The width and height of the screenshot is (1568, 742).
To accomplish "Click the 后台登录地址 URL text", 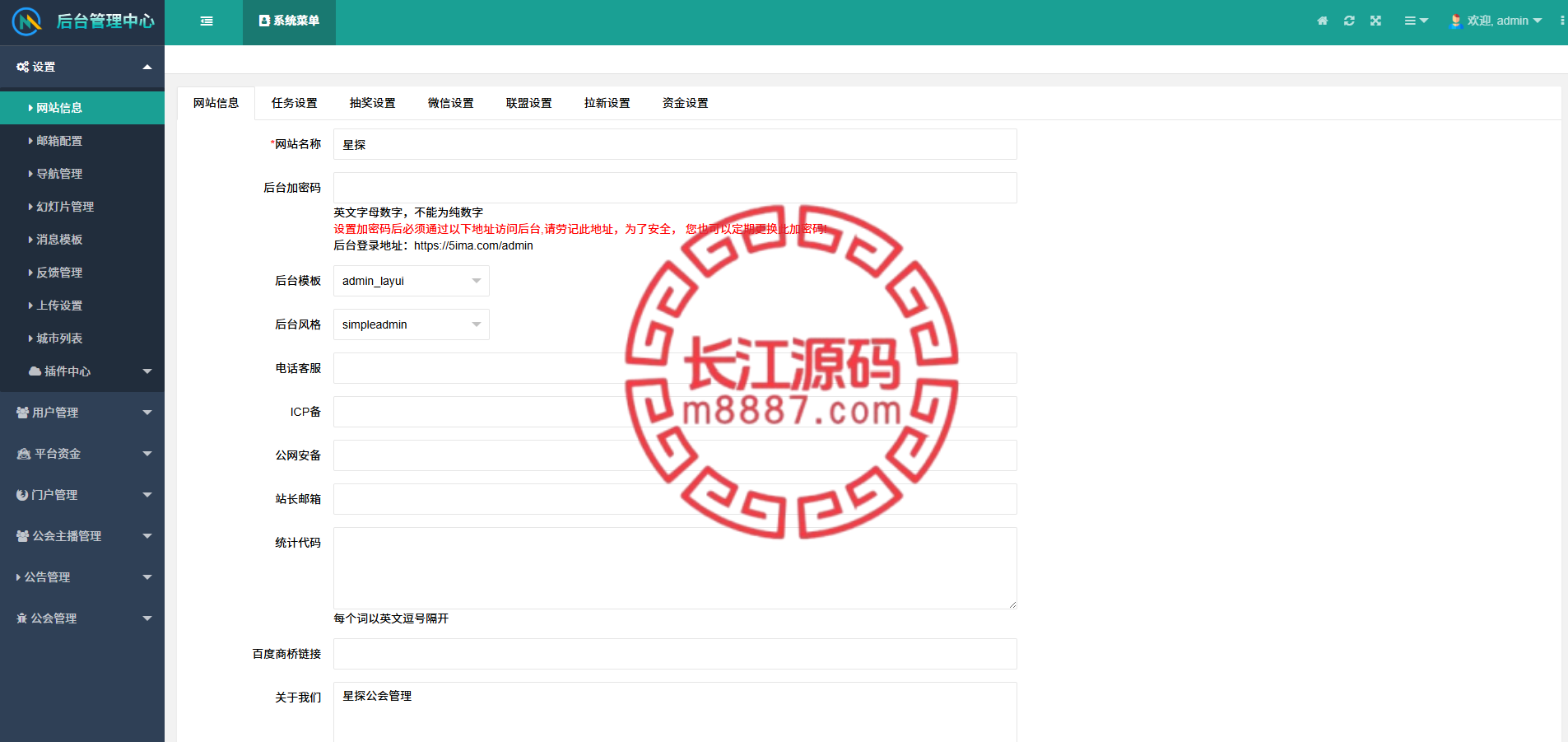I will [473, 245].
